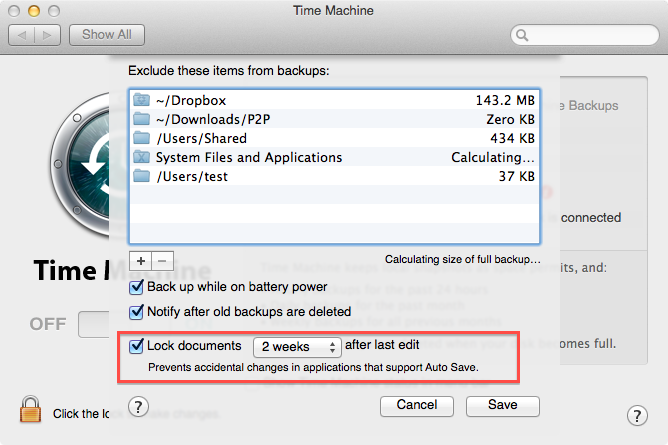
Task: Click the Calculating… value for System Files
Action: pyautogui.click(x=493, y=158)
